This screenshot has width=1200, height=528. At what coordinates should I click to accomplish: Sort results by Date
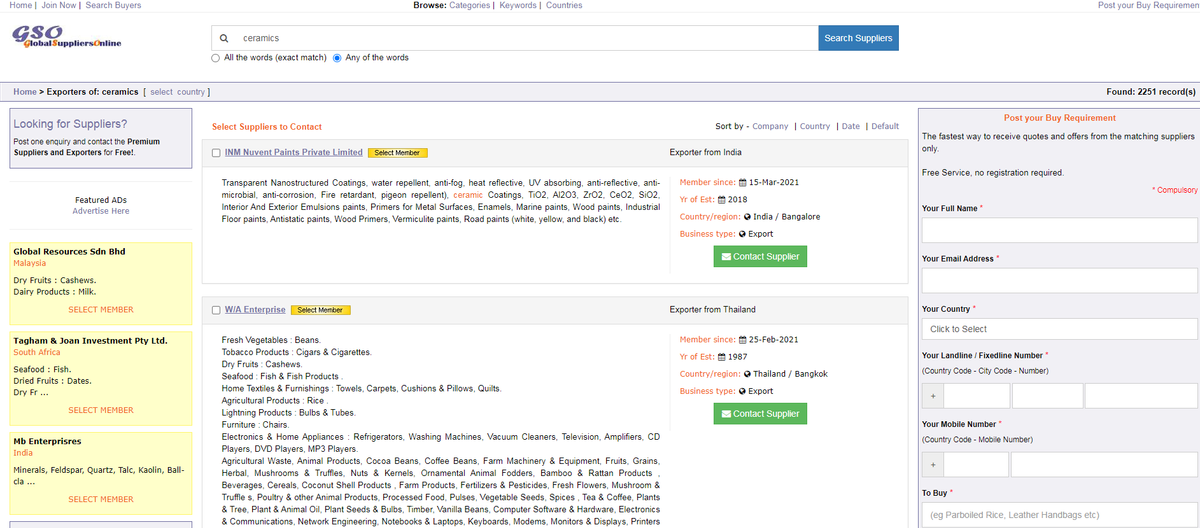pos(850,126)
